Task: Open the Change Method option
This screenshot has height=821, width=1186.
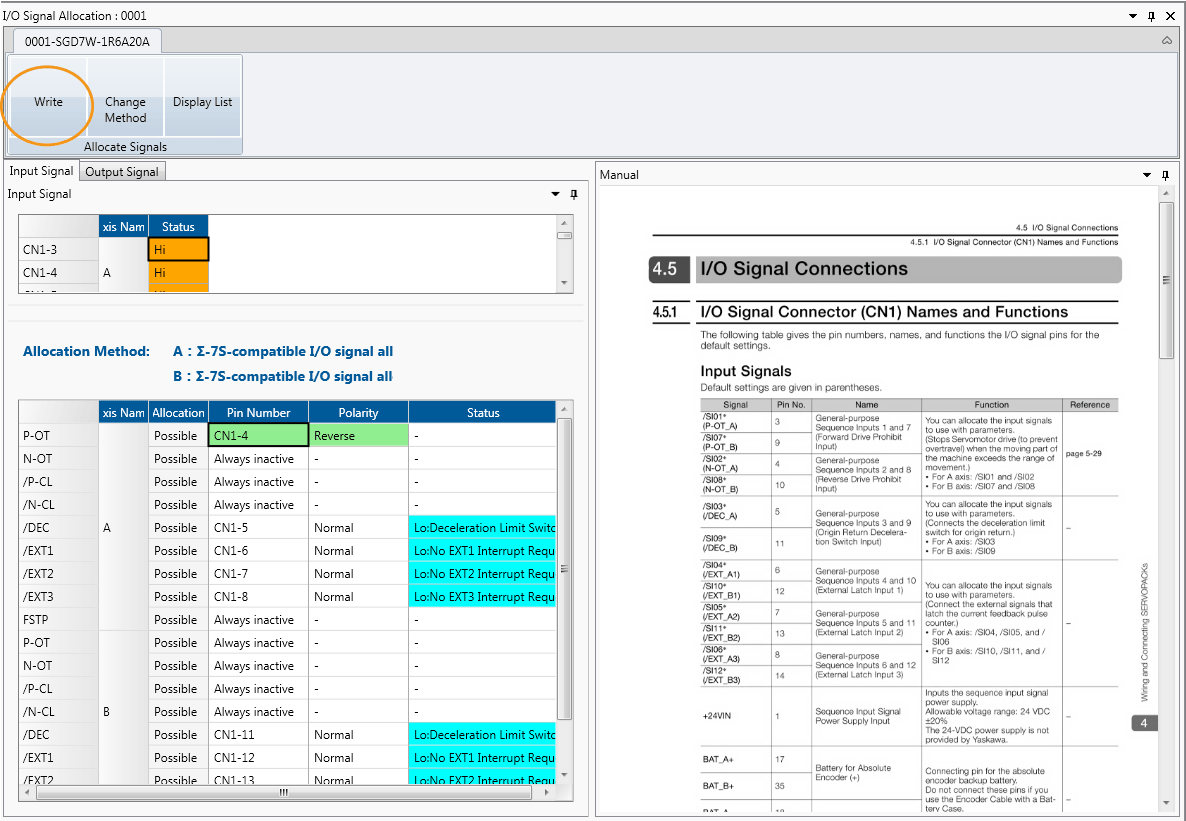Action: [125, 109]
